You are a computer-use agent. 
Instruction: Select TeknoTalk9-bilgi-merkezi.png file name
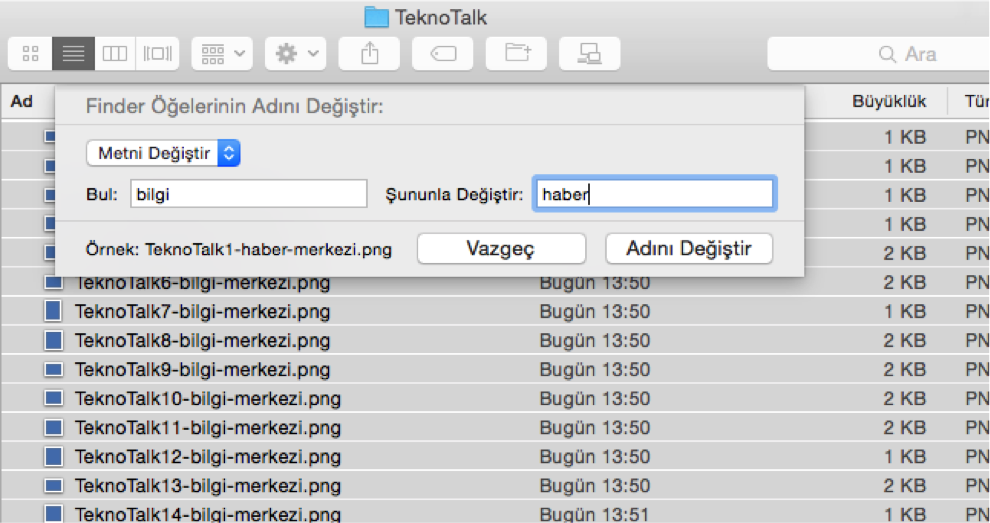[x=202, y=370]
